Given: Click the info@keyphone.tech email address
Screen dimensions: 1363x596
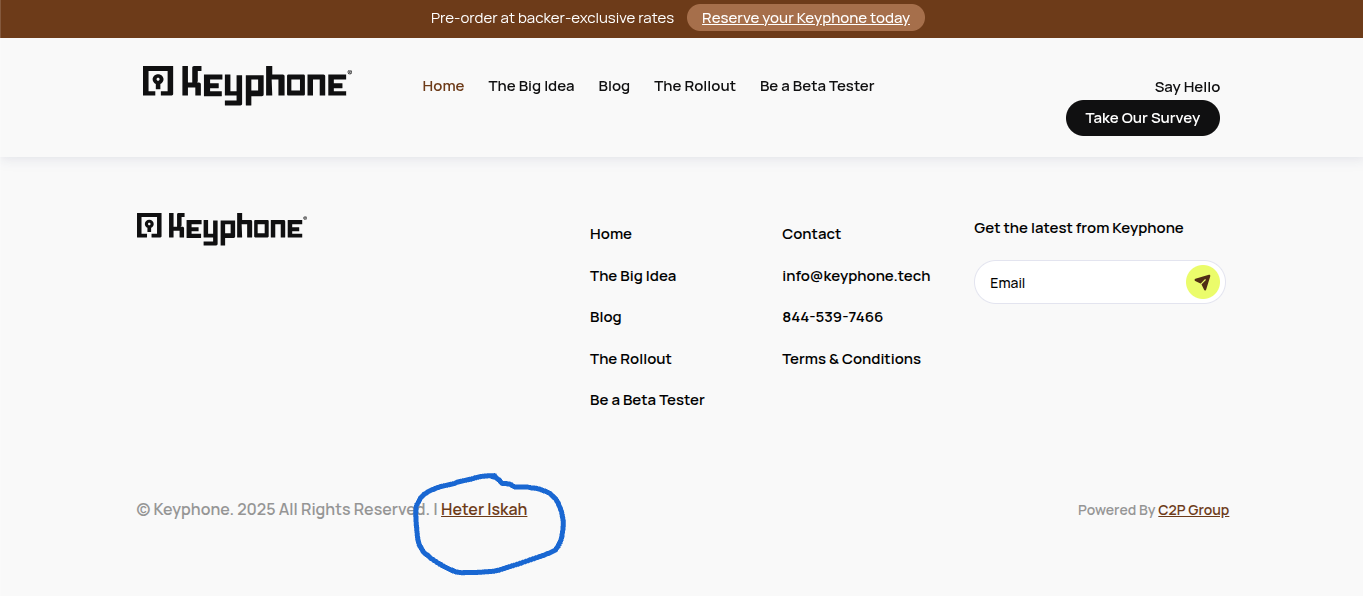Looking at the screenshot, I should coord(856,276).
